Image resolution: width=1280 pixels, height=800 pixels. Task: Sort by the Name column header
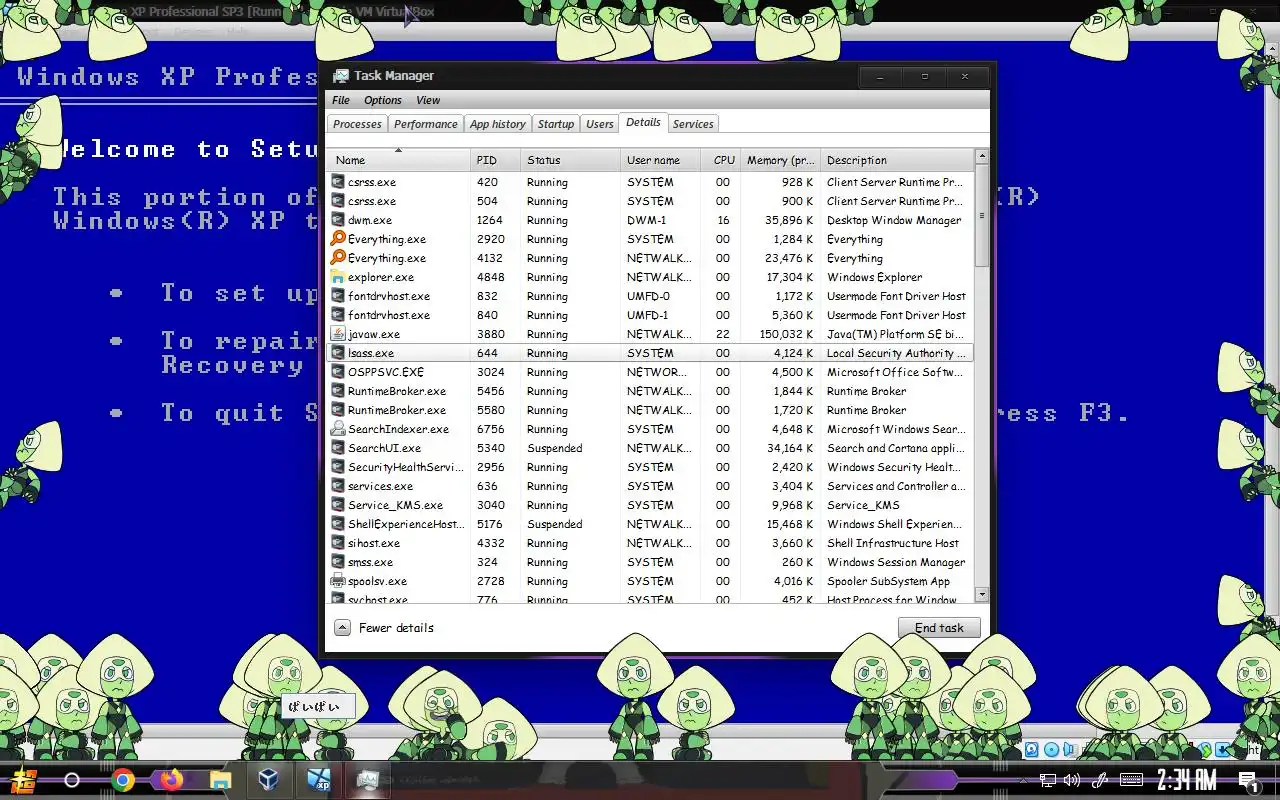[398, 160]
